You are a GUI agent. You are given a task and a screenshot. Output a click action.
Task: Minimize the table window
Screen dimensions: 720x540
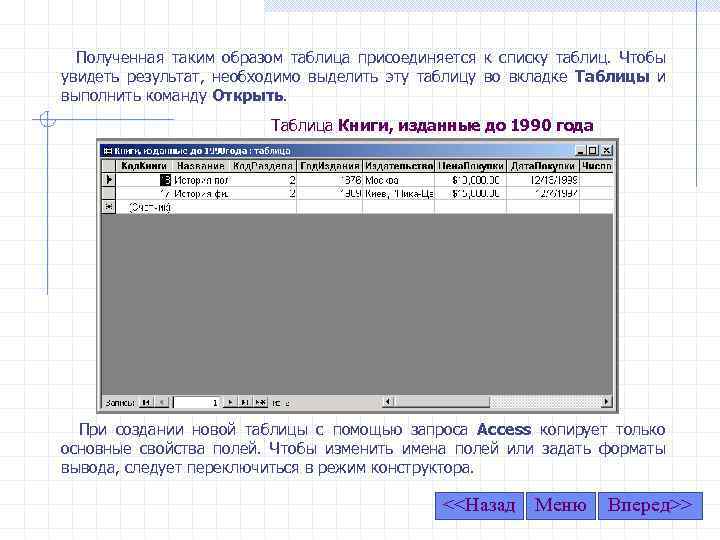(581, 151)
